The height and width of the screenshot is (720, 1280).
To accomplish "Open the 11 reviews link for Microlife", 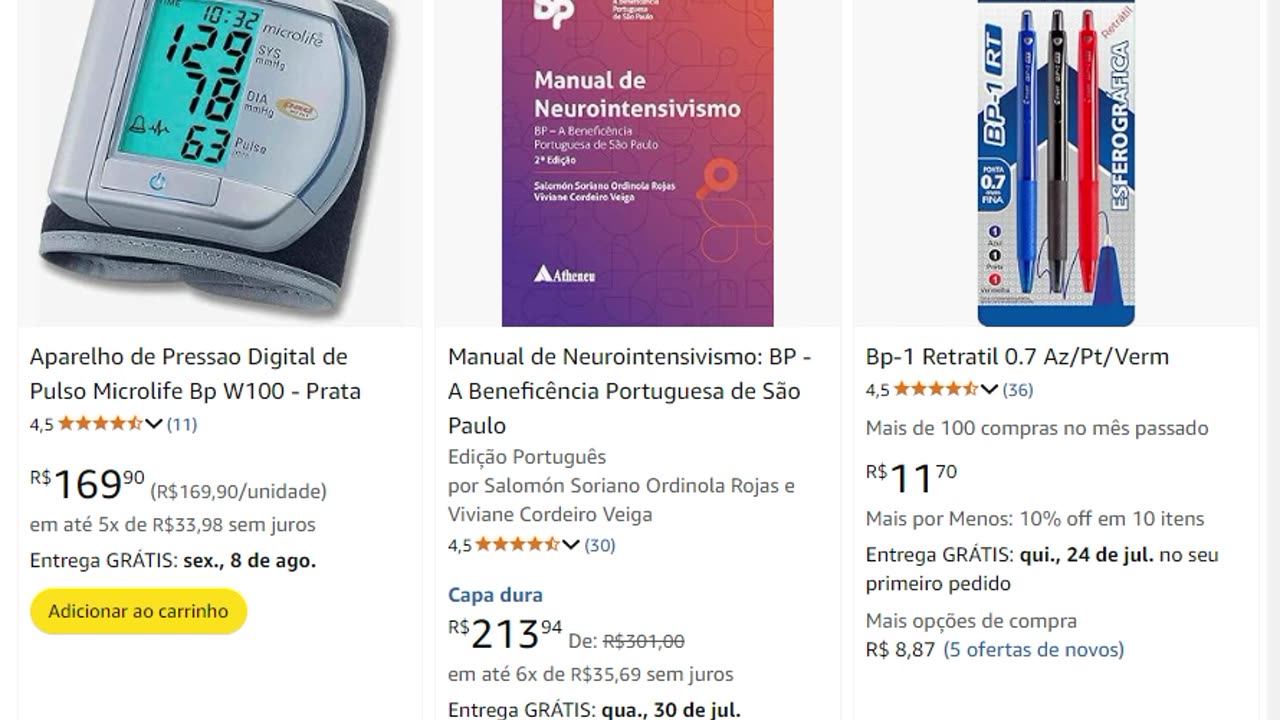I will point(182,424).
